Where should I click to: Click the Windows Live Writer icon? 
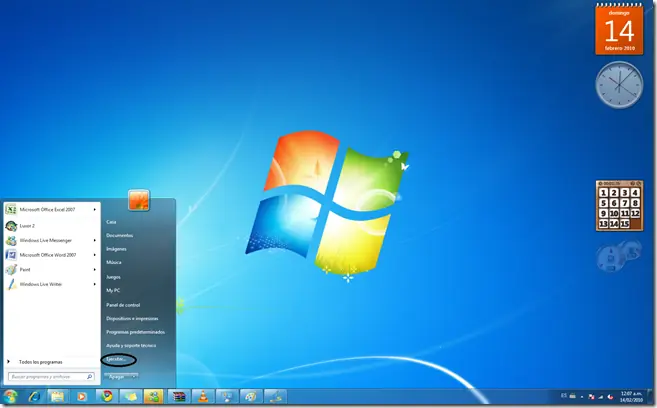click(11, 284)
